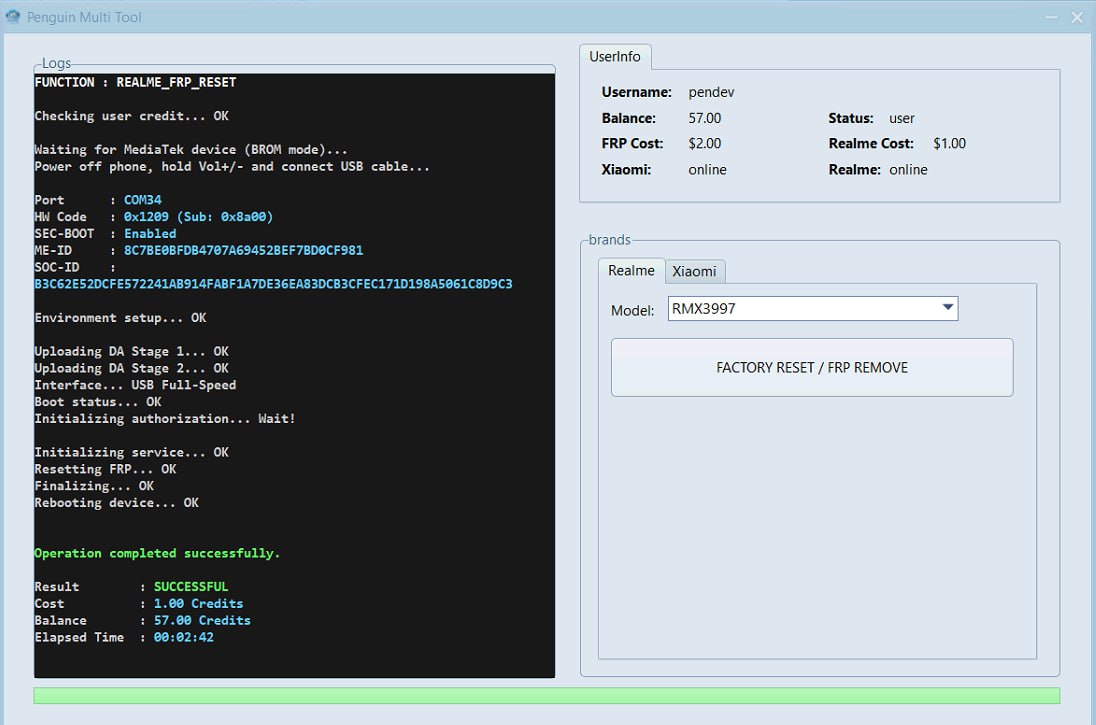Image resolution: width=1096 pixels, height=725 pixels.
Task: Click the Penguin Multi Tool app icon
Action: coord(13,17)
